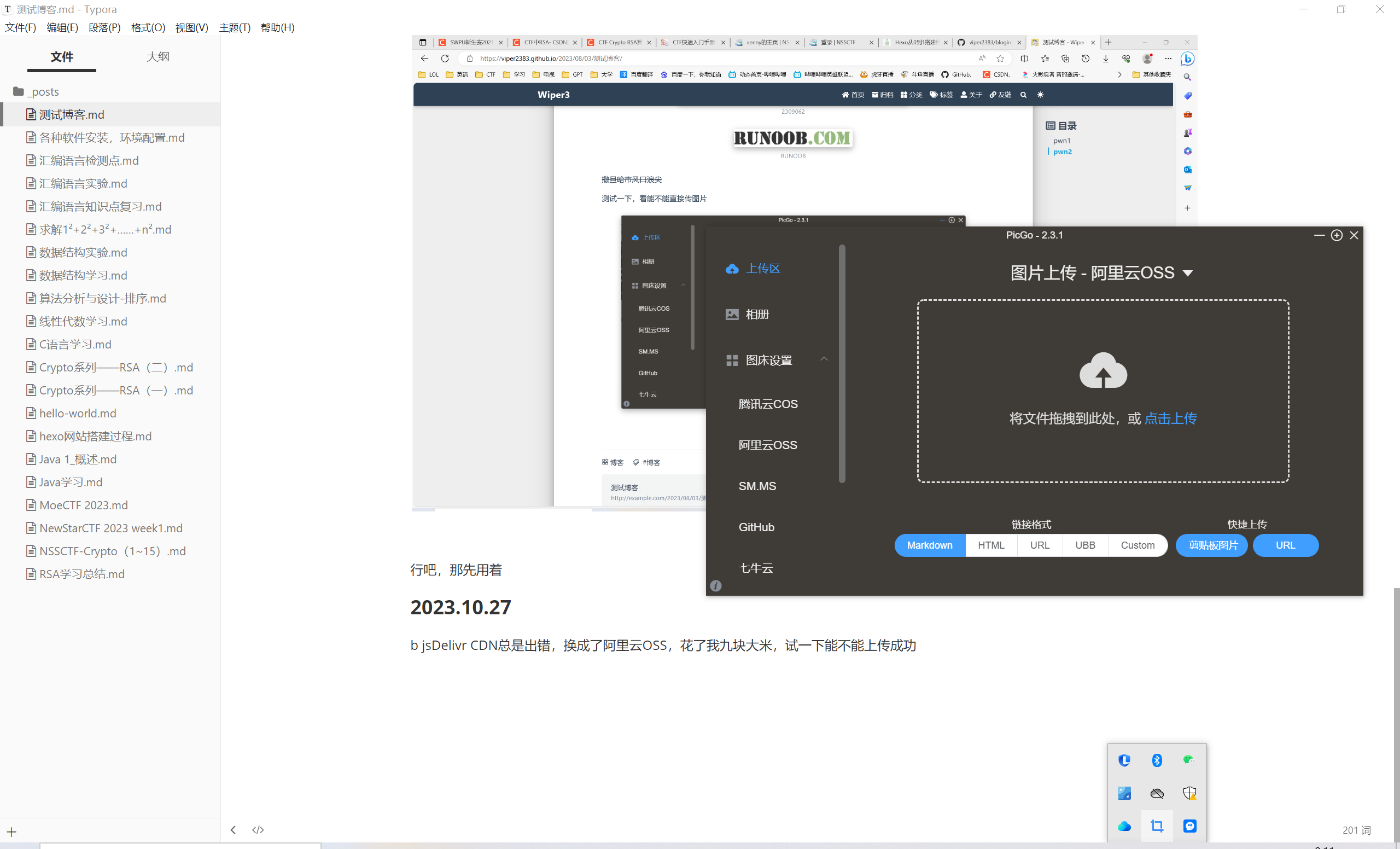Open SM.MS settings in PicGo

click(x=757, y=486)
